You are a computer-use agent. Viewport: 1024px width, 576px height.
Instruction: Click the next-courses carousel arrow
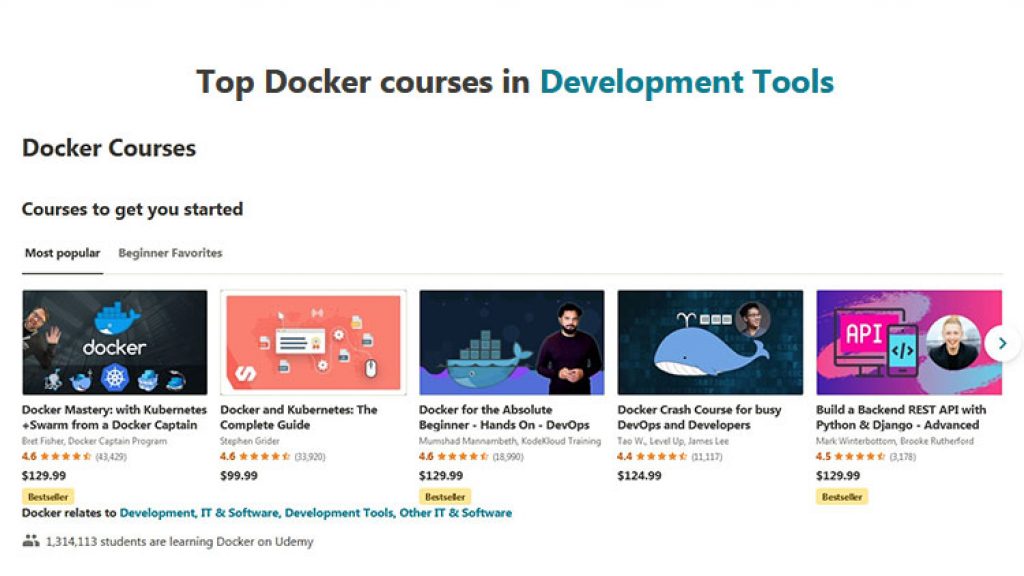click(1002, 343)
